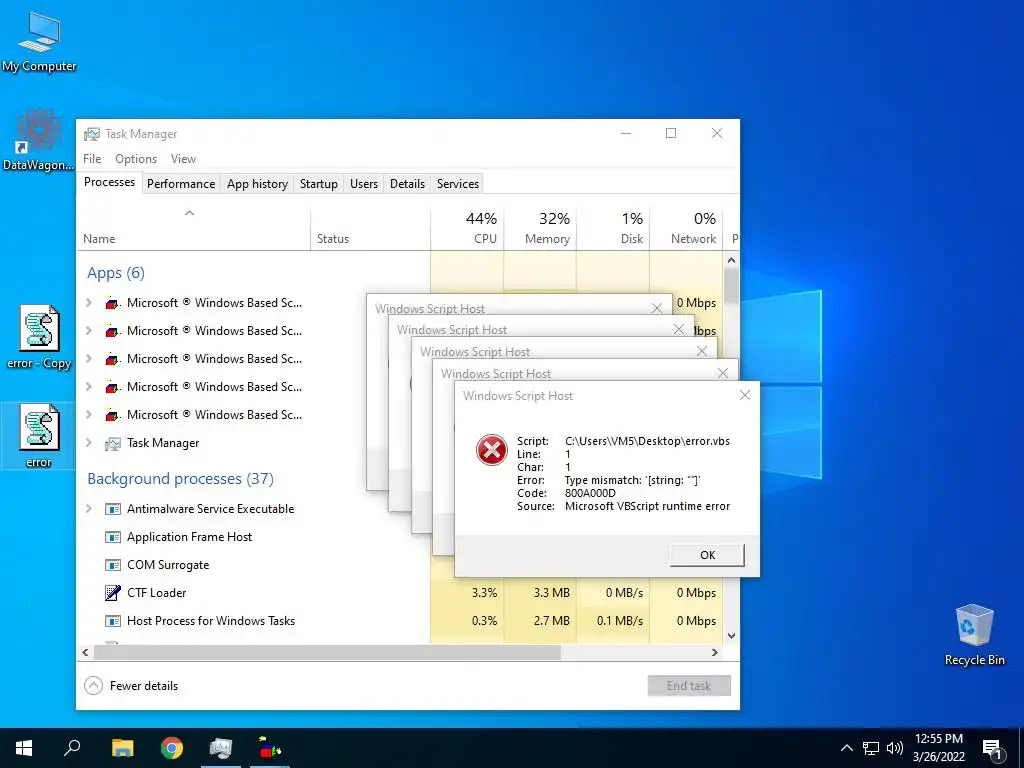
Task: Switch to the Users tab
Action: pyautogui.click(x=364, y=184)
